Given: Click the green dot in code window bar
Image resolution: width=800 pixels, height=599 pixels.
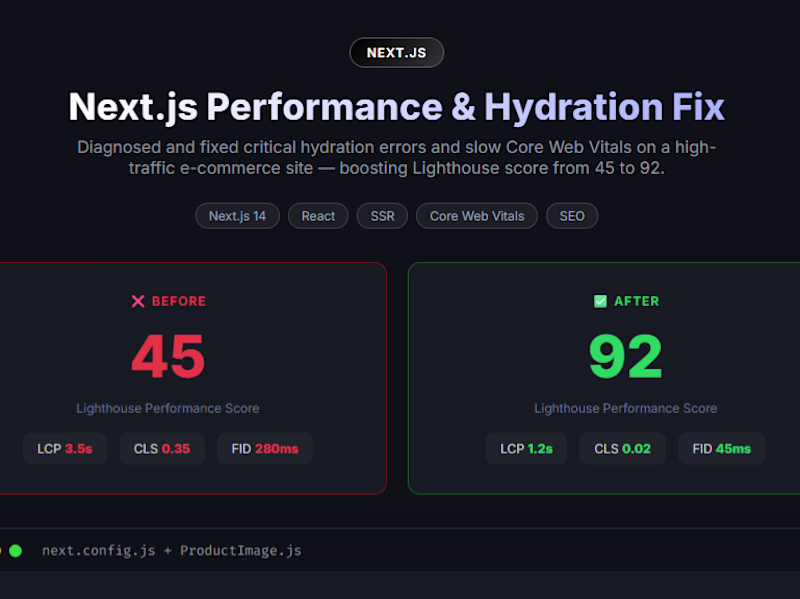Looking at the screenshot, I should point(16,551).
